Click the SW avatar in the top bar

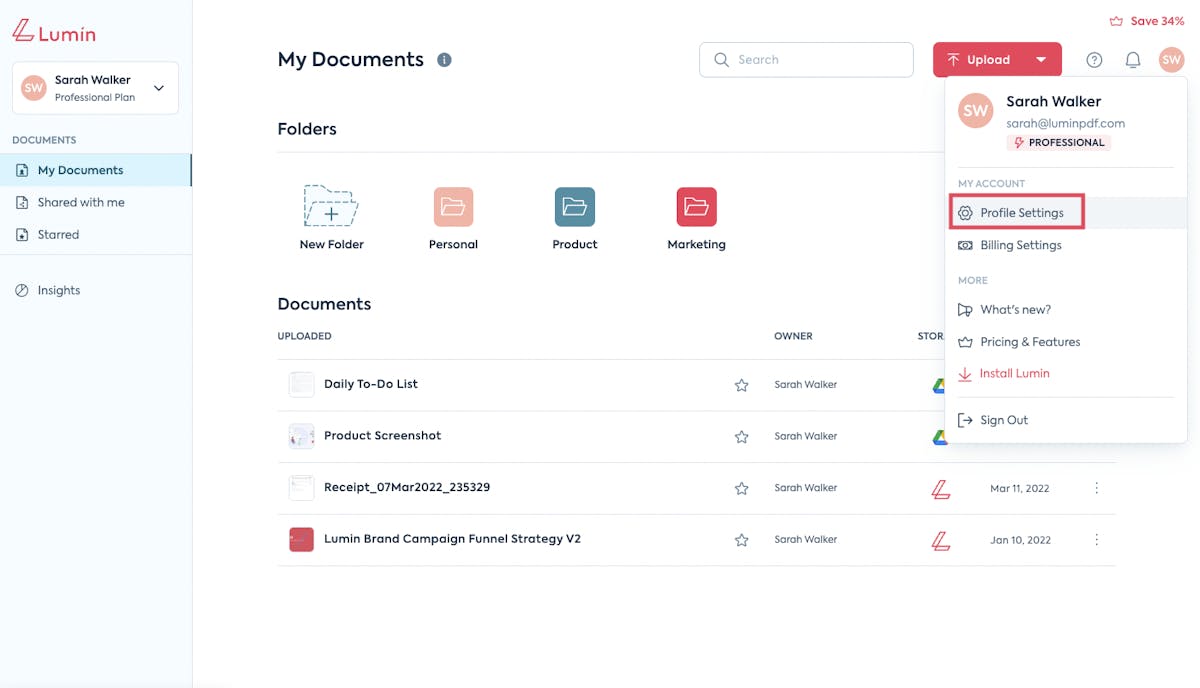(x=1171, y=60)
